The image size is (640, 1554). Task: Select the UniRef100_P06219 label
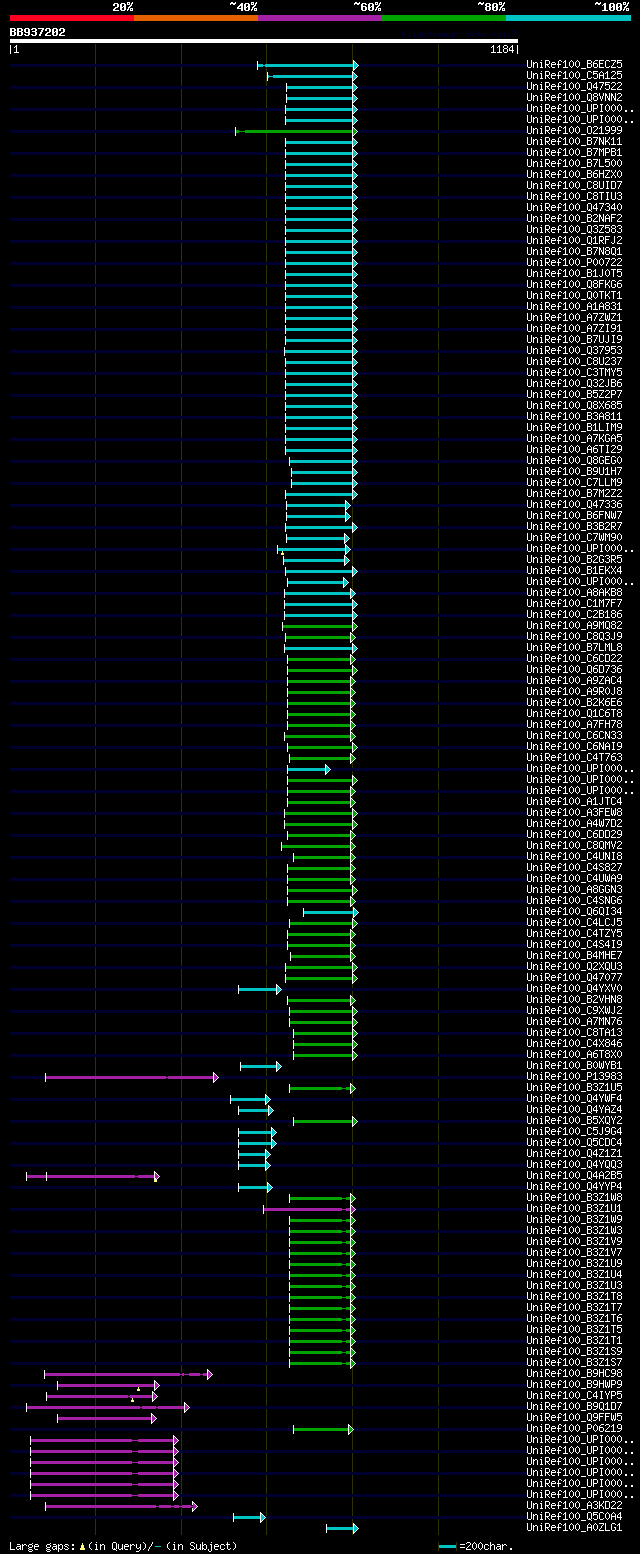[573, 1428]
